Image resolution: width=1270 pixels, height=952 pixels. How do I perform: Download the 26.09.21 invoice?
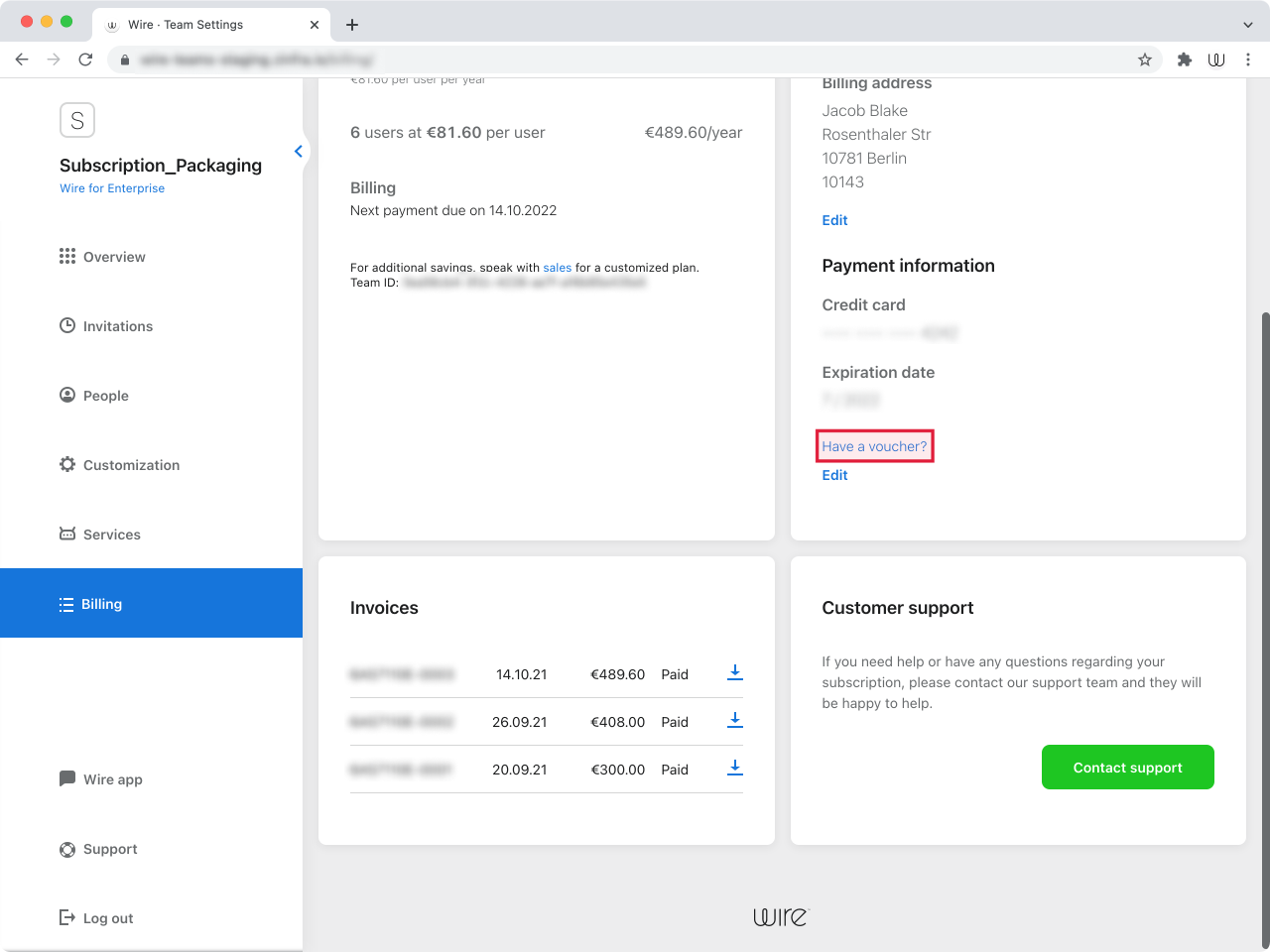[x=735, y=721]
